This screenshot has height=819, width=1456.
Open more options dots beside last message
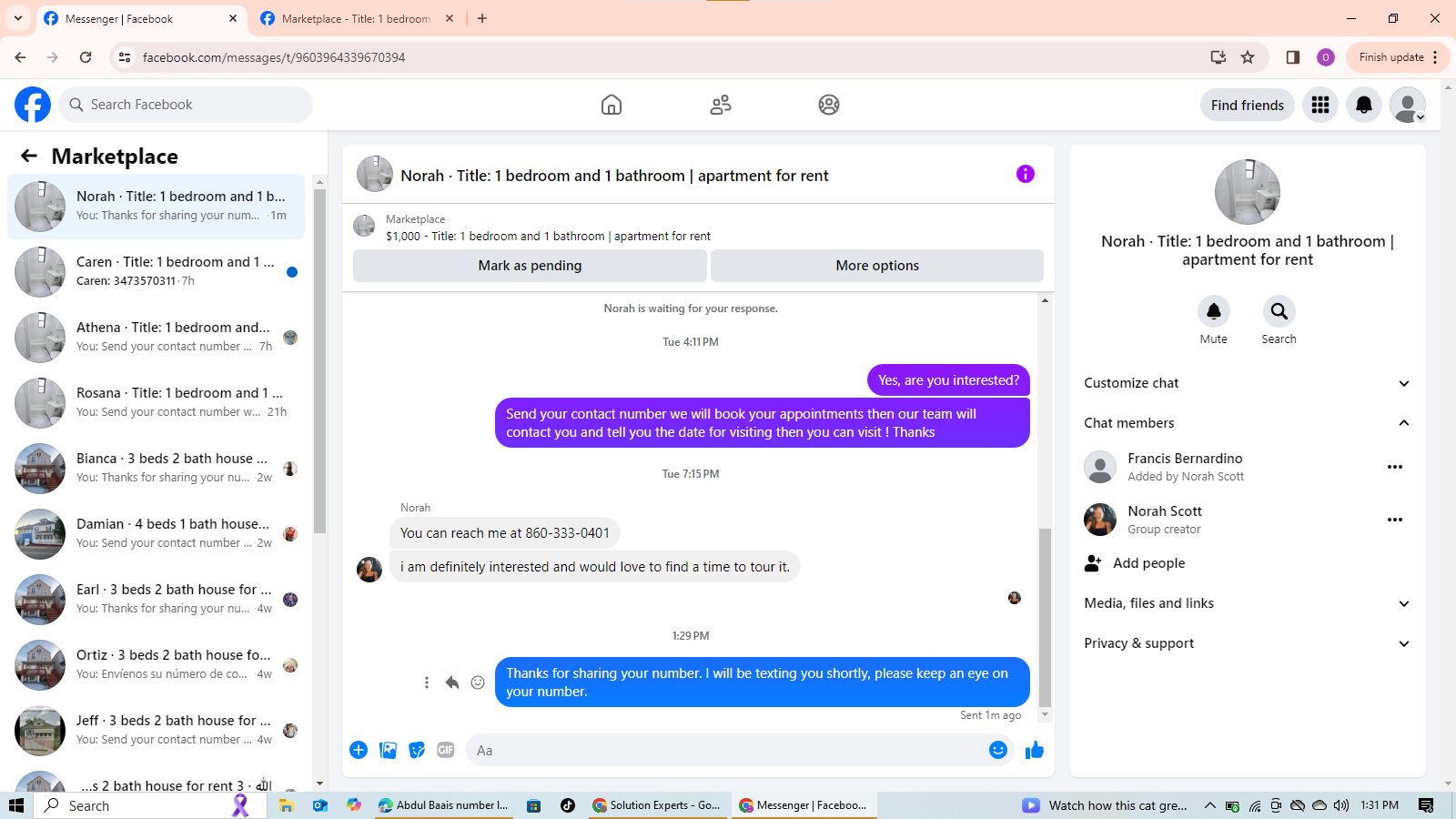pyautogui.click(x=427, y=682)
